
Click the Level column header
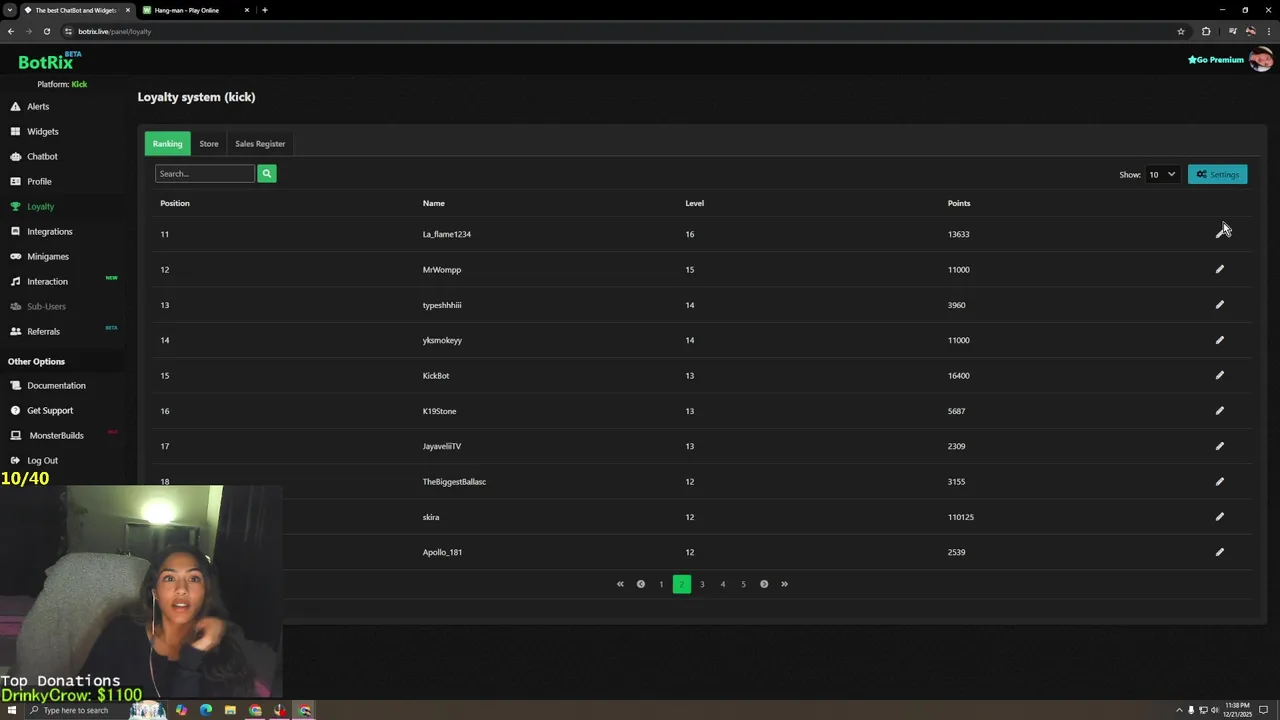(x=694, y=203)
